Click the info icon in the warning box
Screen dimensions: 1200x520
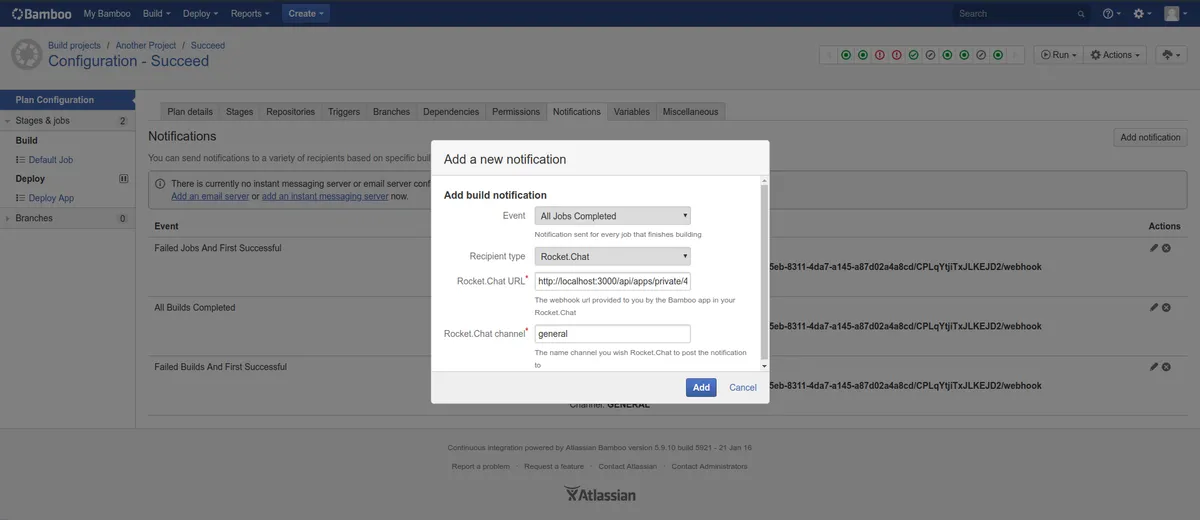160,184
